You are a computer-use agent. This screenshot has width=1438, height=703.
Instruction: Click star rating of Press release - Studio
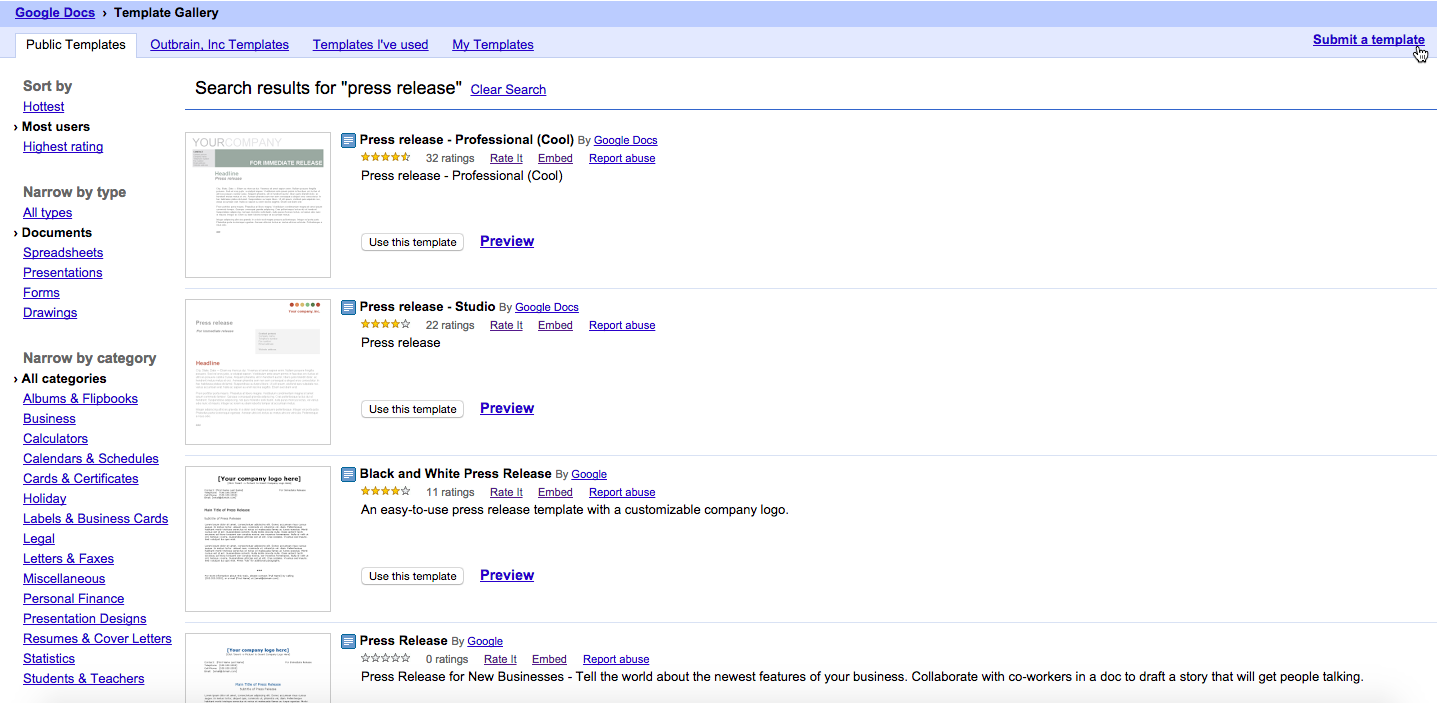(x=385, y=325)
